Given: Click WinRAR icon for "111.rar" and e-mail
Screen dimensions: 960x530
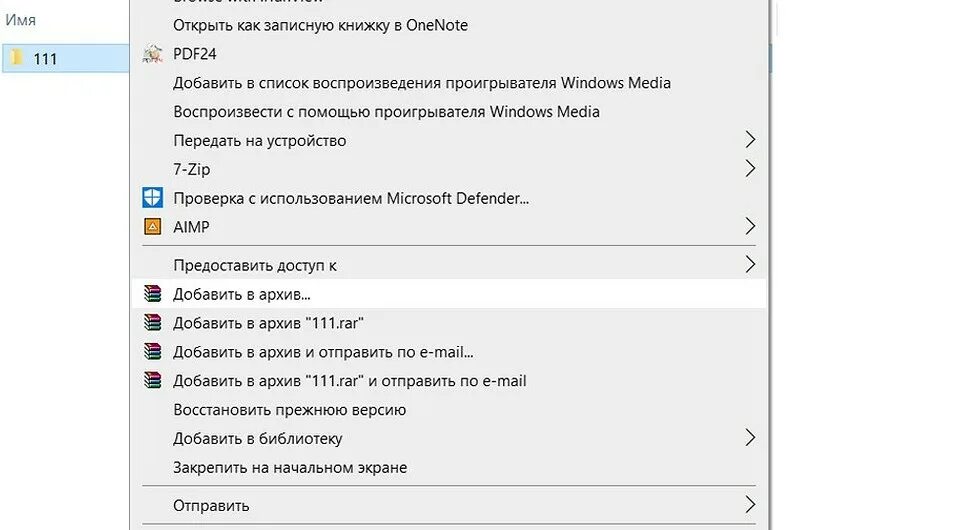Looking at the screenshot, I should click(x=152, y=381).
